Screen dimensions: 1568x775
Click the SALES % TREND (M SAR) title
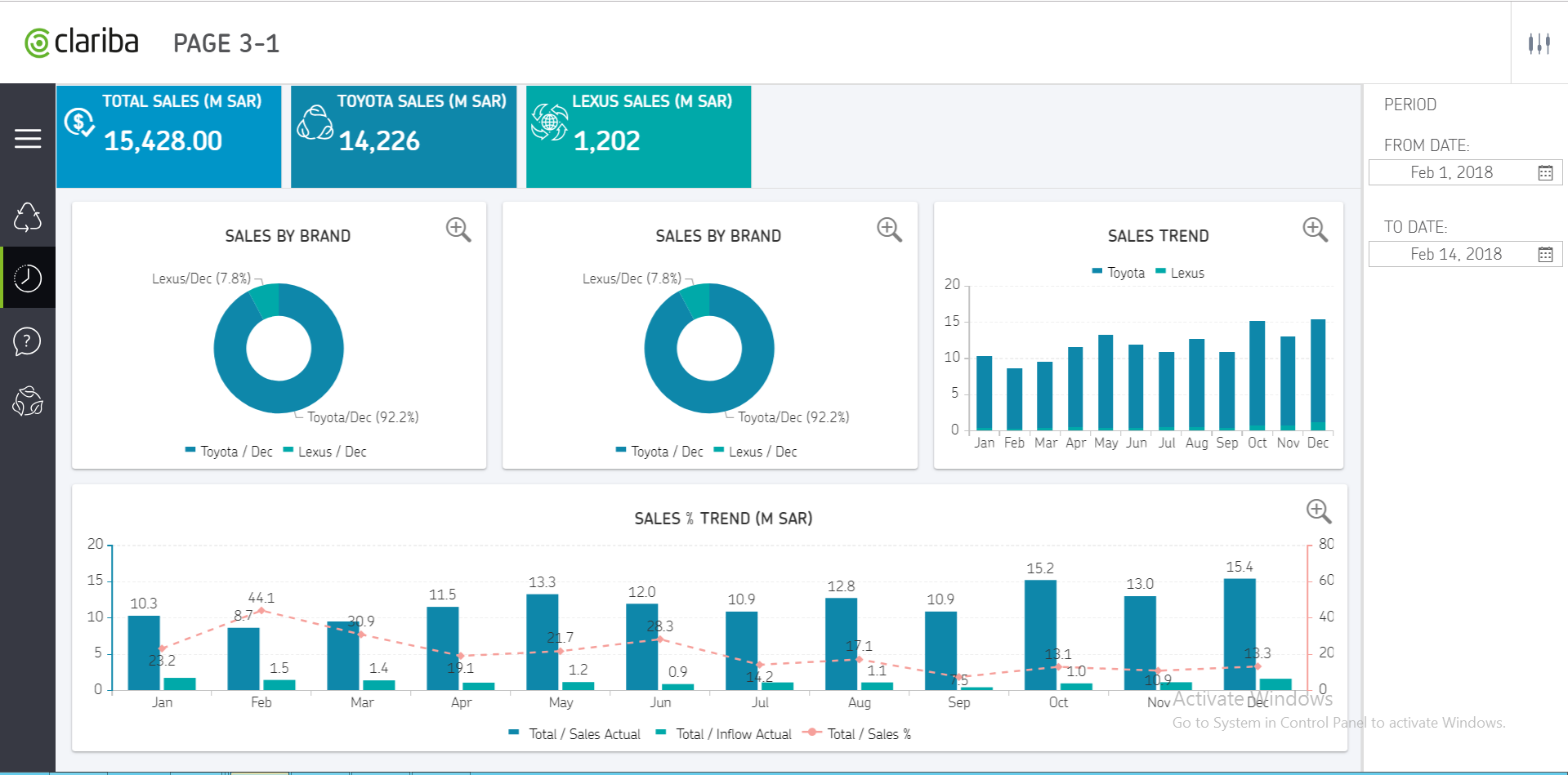pyautogui.click(x=723, y=519)
